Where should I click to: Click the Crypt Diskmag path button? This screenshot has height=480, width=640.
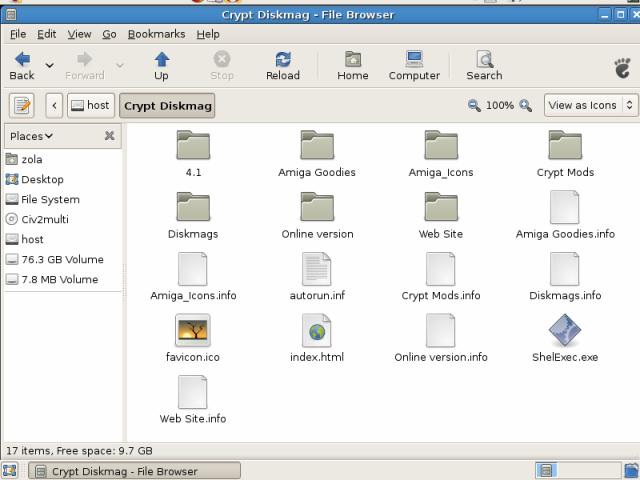coord(167,105)
